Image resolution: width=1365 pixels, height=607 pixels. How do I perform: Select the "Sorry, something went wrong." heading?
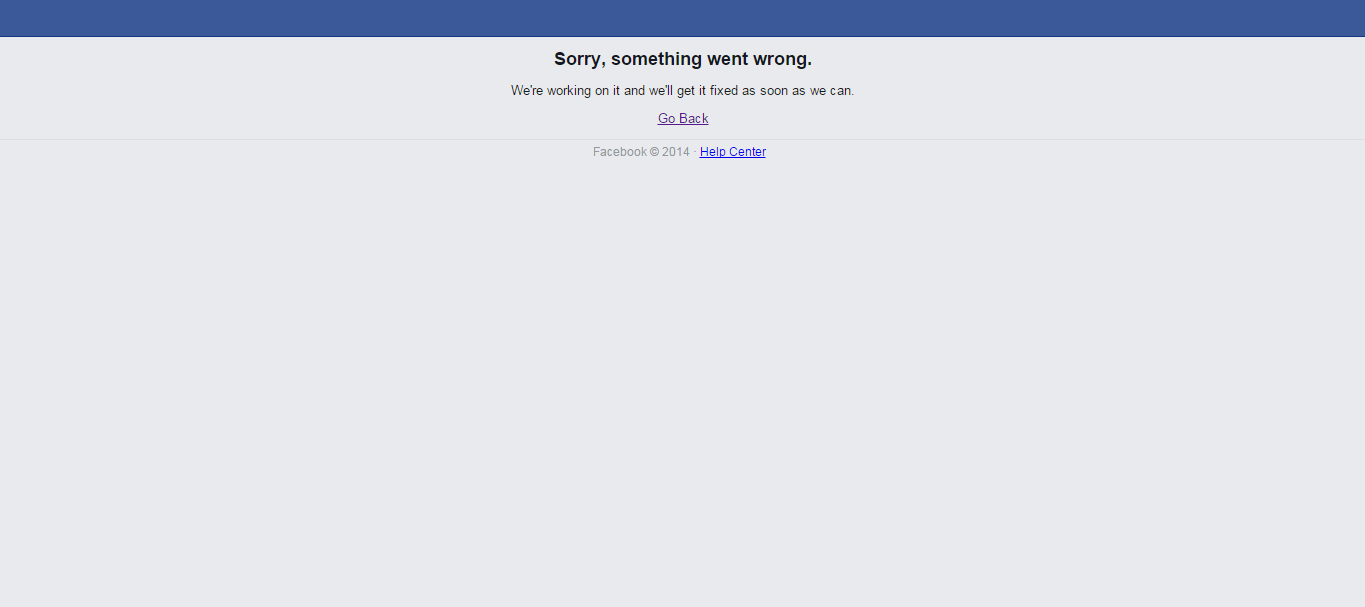click(683, 59)
